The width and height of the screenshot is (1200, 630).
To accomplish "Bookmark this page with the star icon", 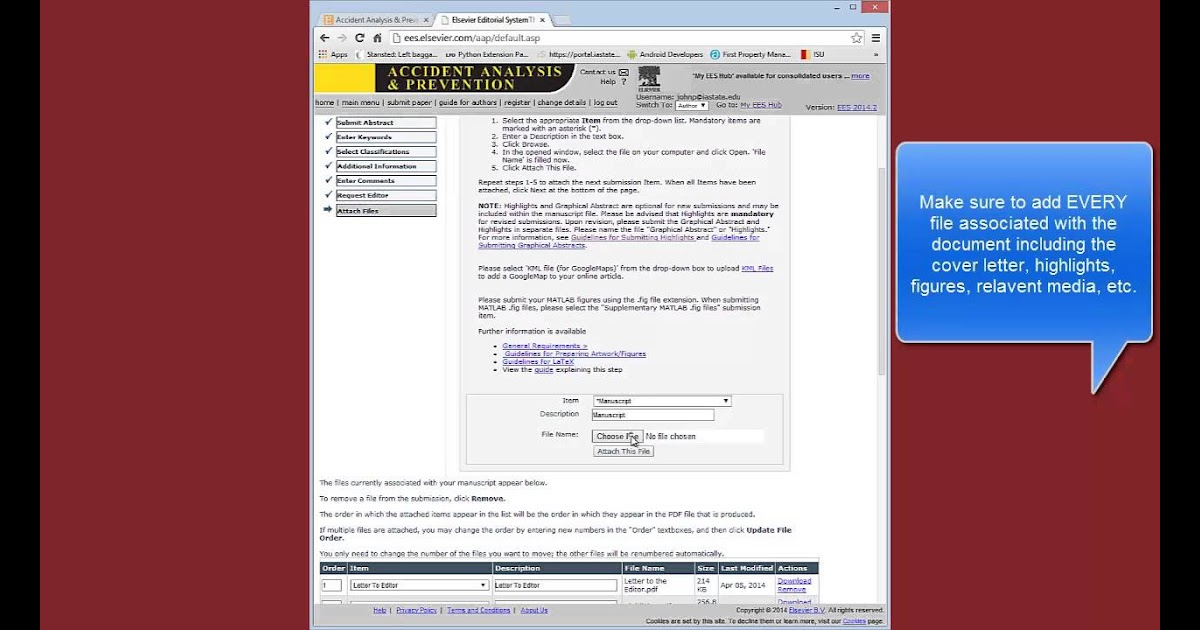I will [x=857, y=38].
